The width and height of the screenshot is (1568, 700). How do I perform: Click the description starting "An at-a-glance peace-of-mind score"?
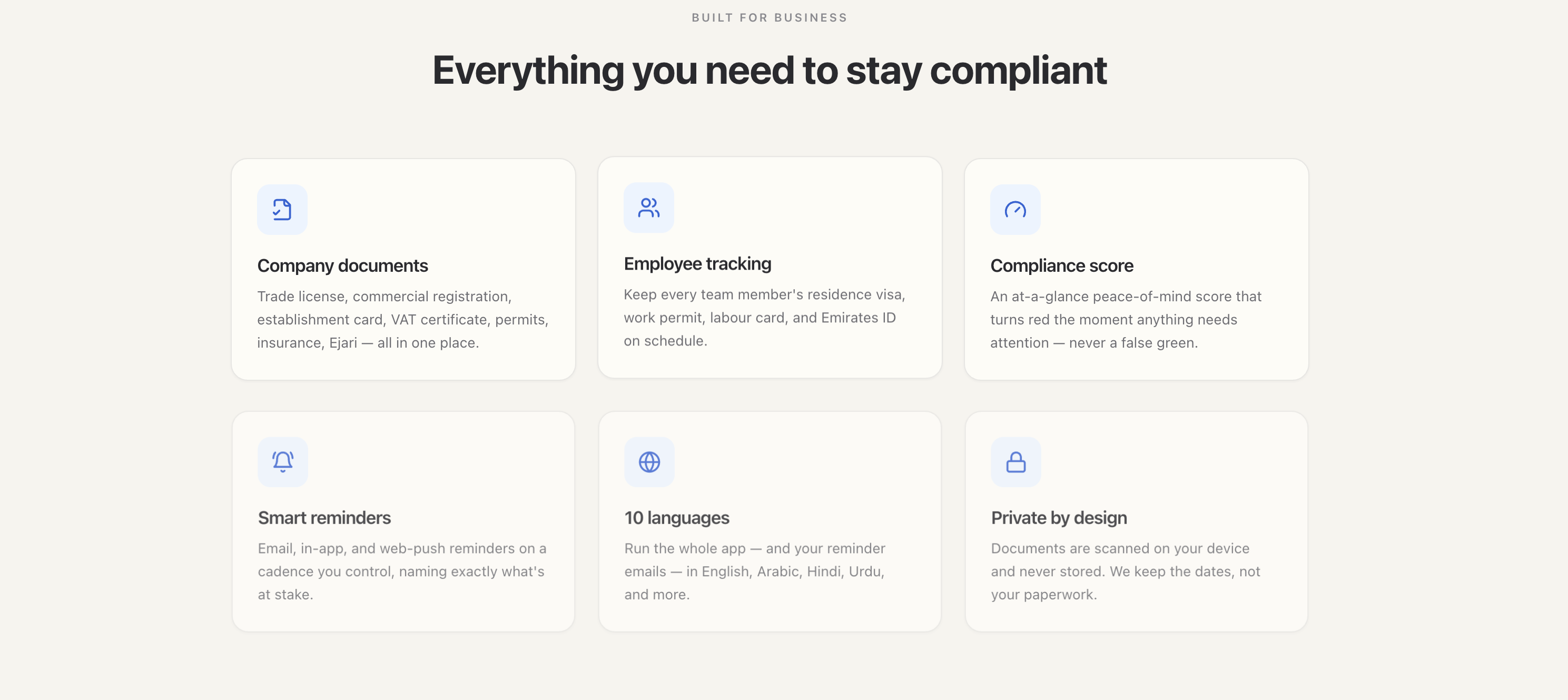[1126, 320]
